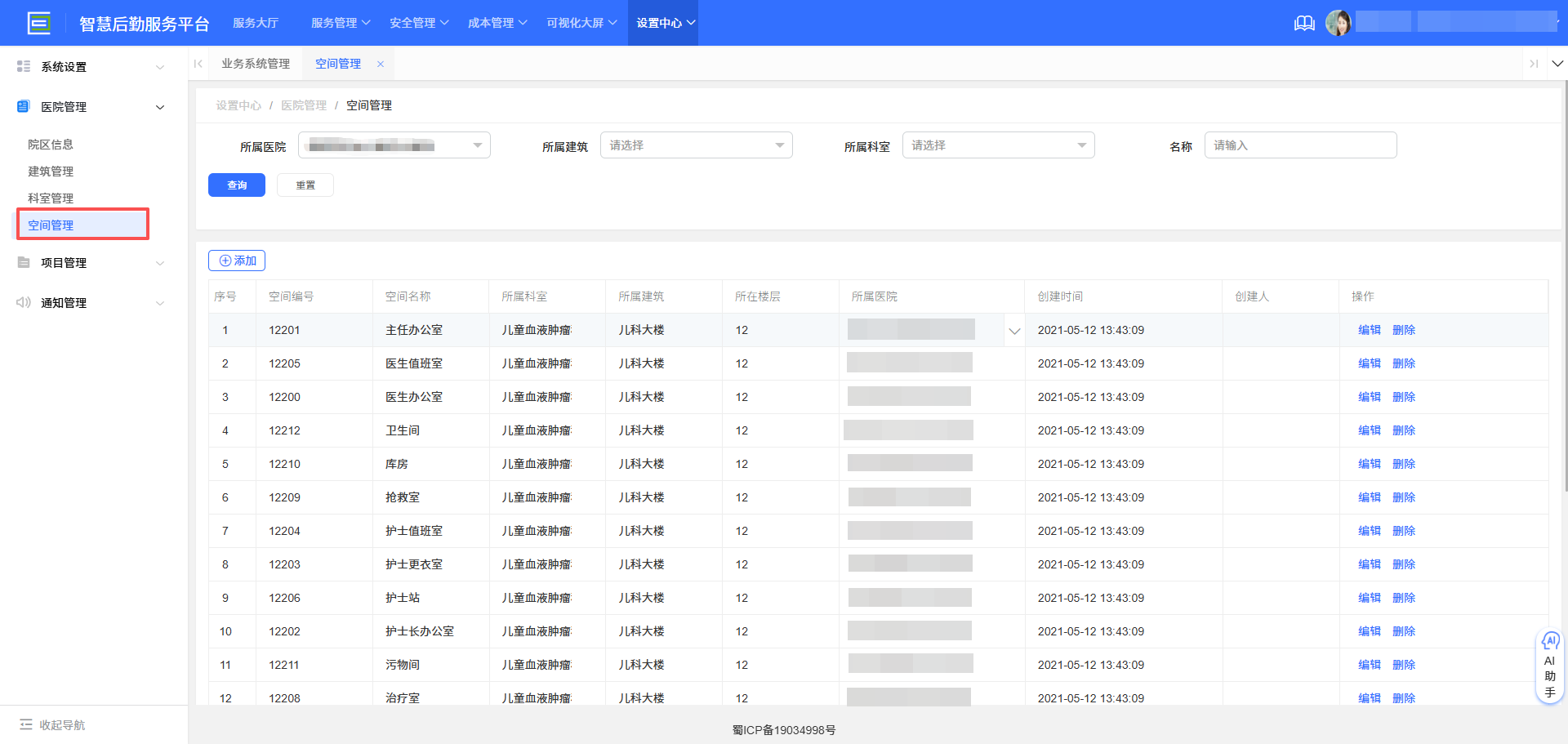The image size is (1568, 744).
Task: Click the 查询 search button
Action: (237, 185)
